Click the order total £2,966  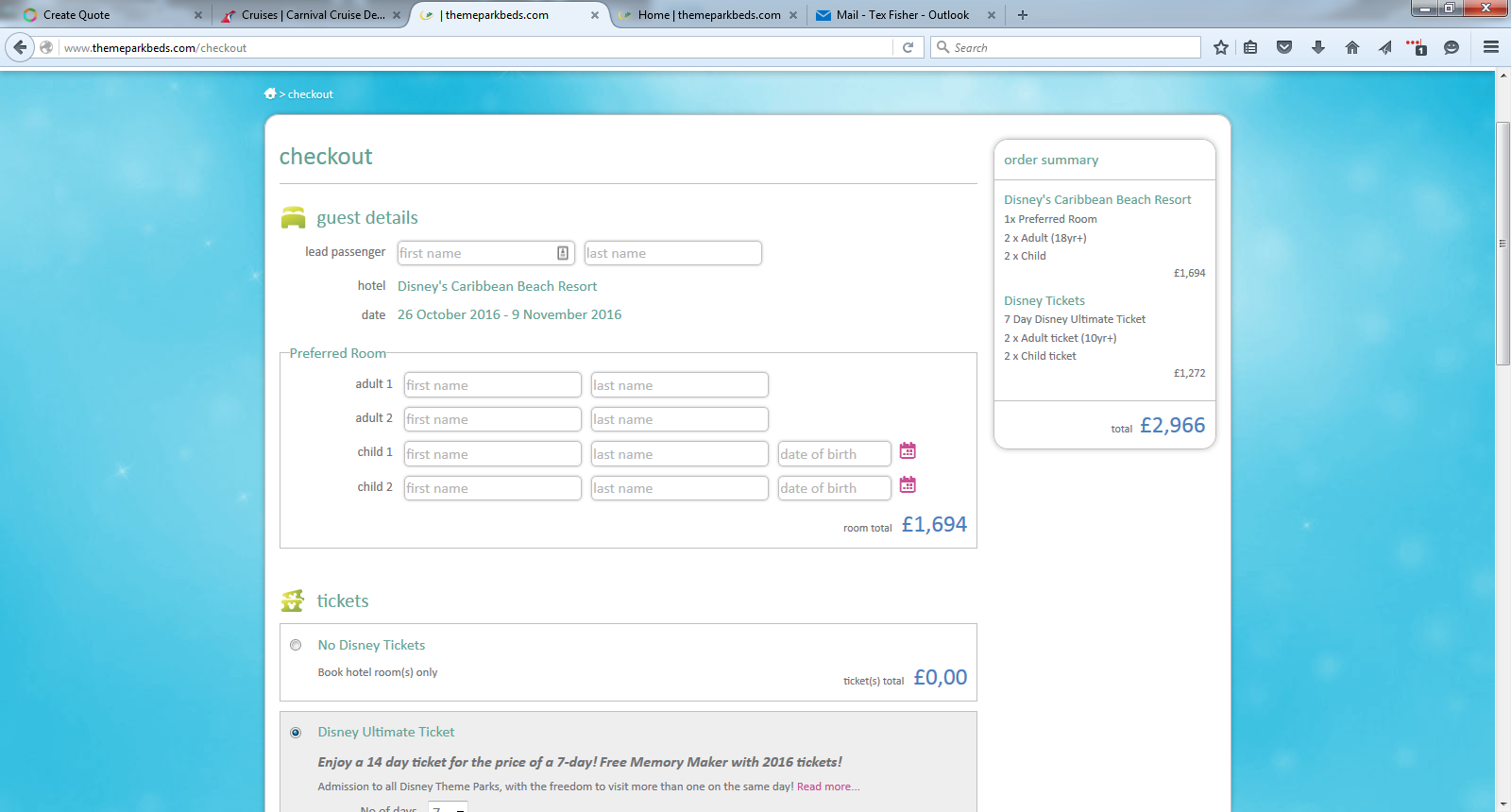(x=1172, y=425)
